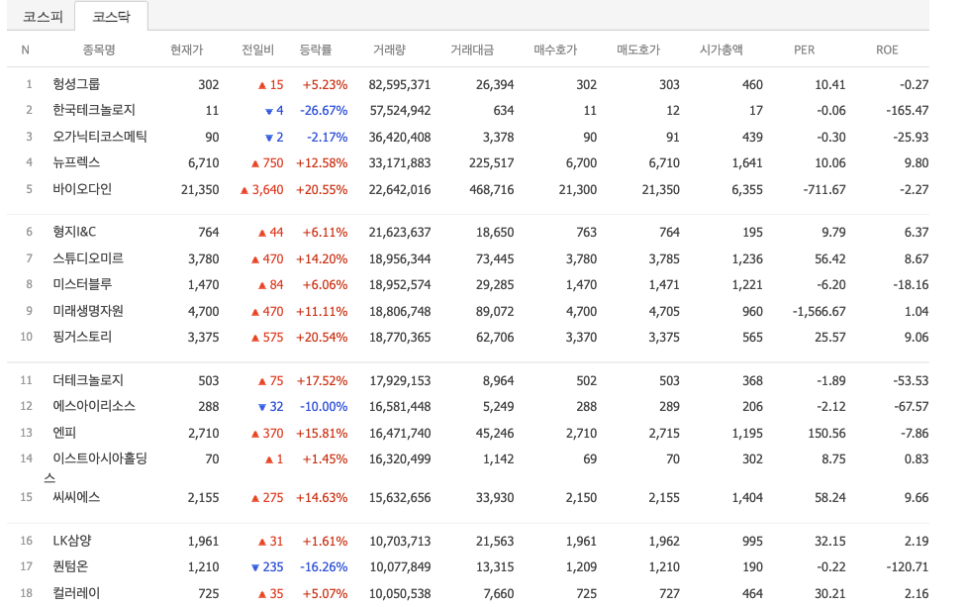Click the -26.67% change rate value
Screen dimensions: 966x607
[323, 111]
